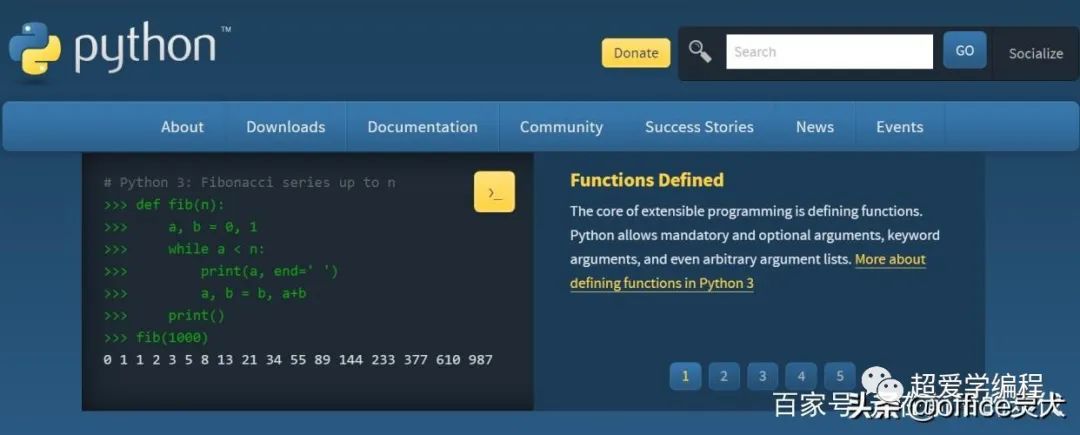
Task: Open the Events menu
Action: coord(900,127)
